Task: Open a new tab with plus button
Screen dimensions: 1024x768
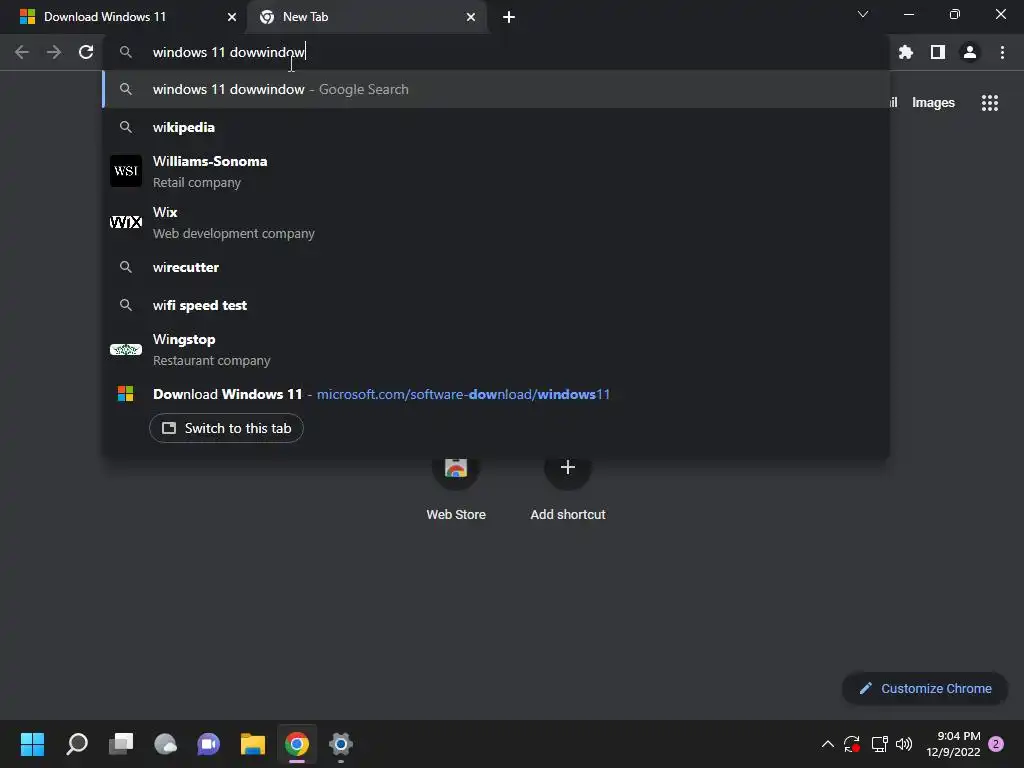Action: [x=509, y=17]
